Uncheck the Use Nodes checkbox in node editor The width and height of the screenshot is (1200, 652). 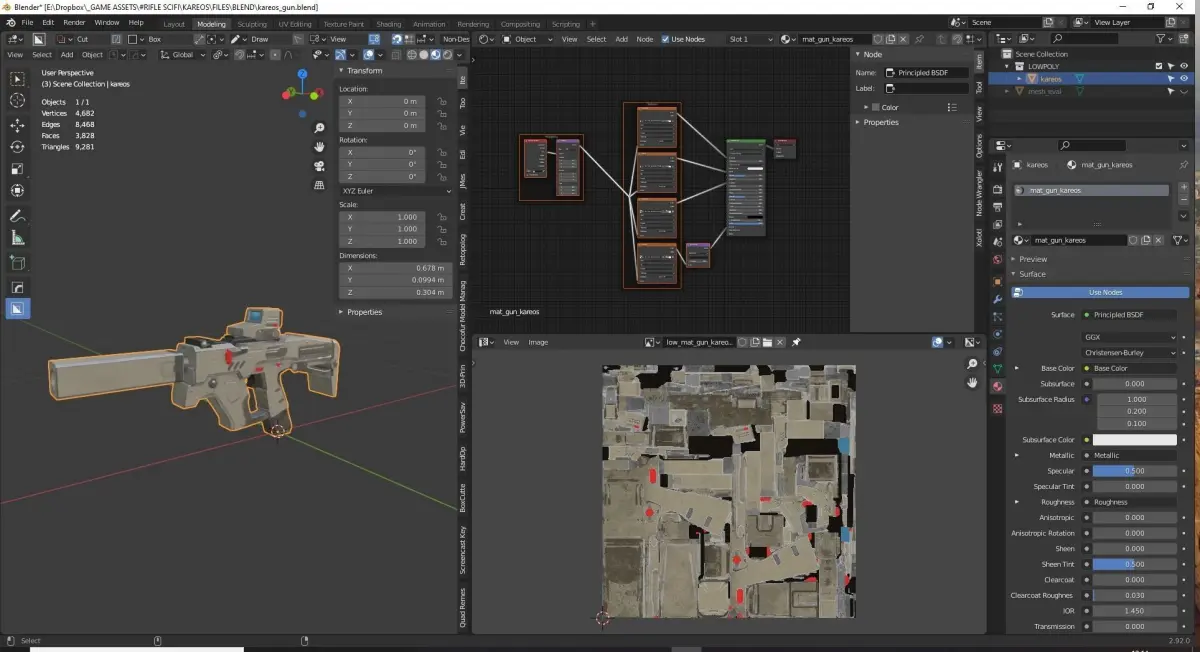tap(665, 39)
